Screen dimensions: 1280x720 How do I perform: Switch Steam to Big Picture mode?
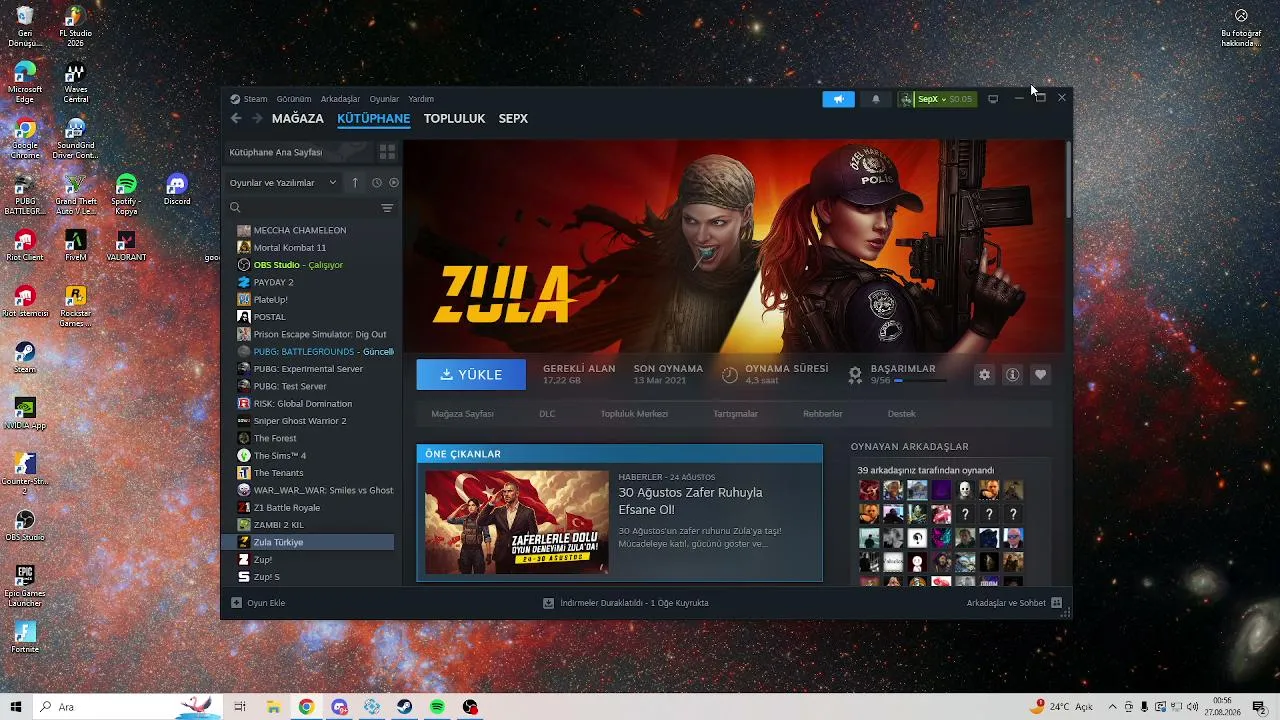point(993,99)
